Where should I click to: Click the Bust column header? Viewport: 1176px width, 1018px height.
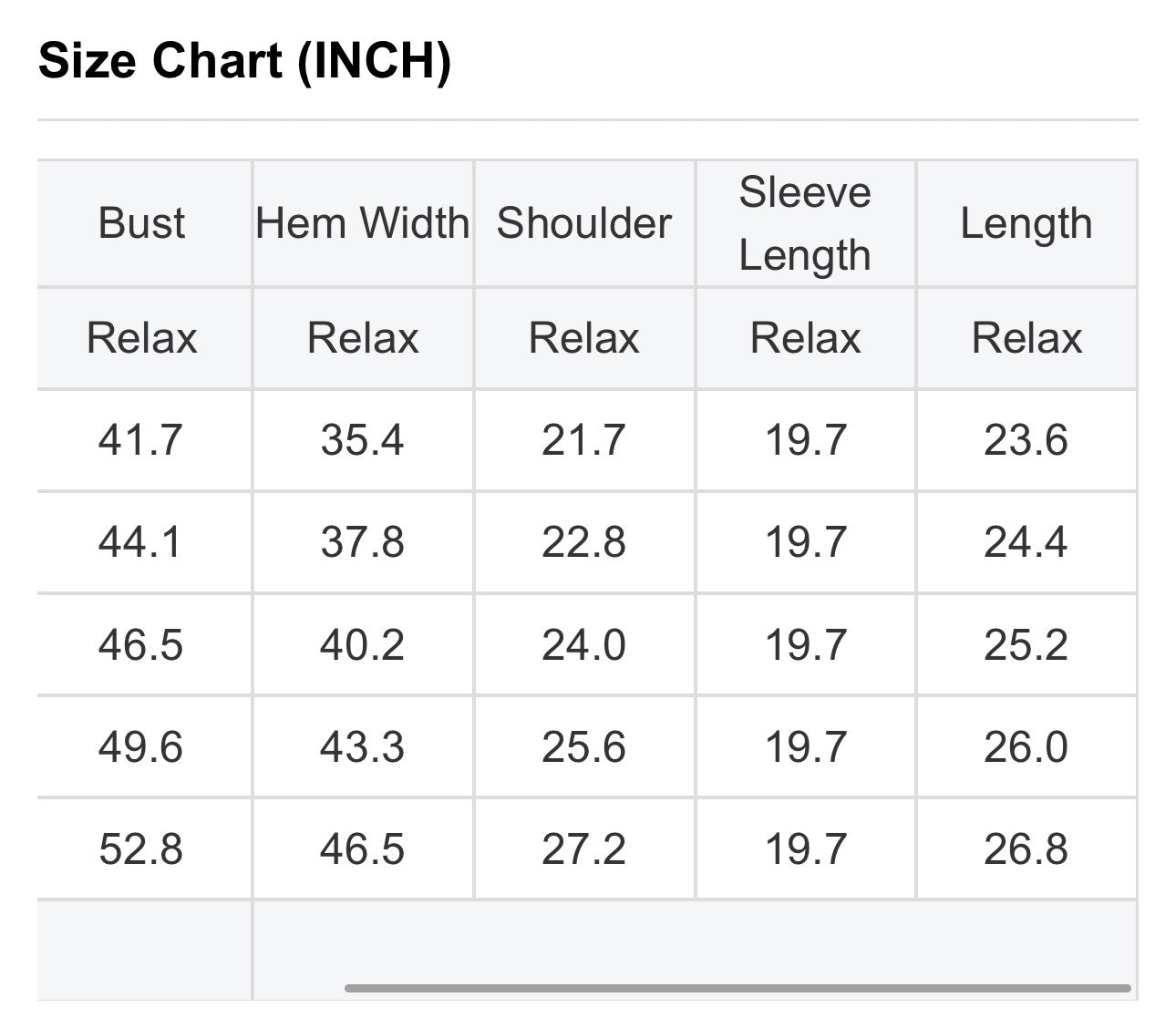(142, 223)
